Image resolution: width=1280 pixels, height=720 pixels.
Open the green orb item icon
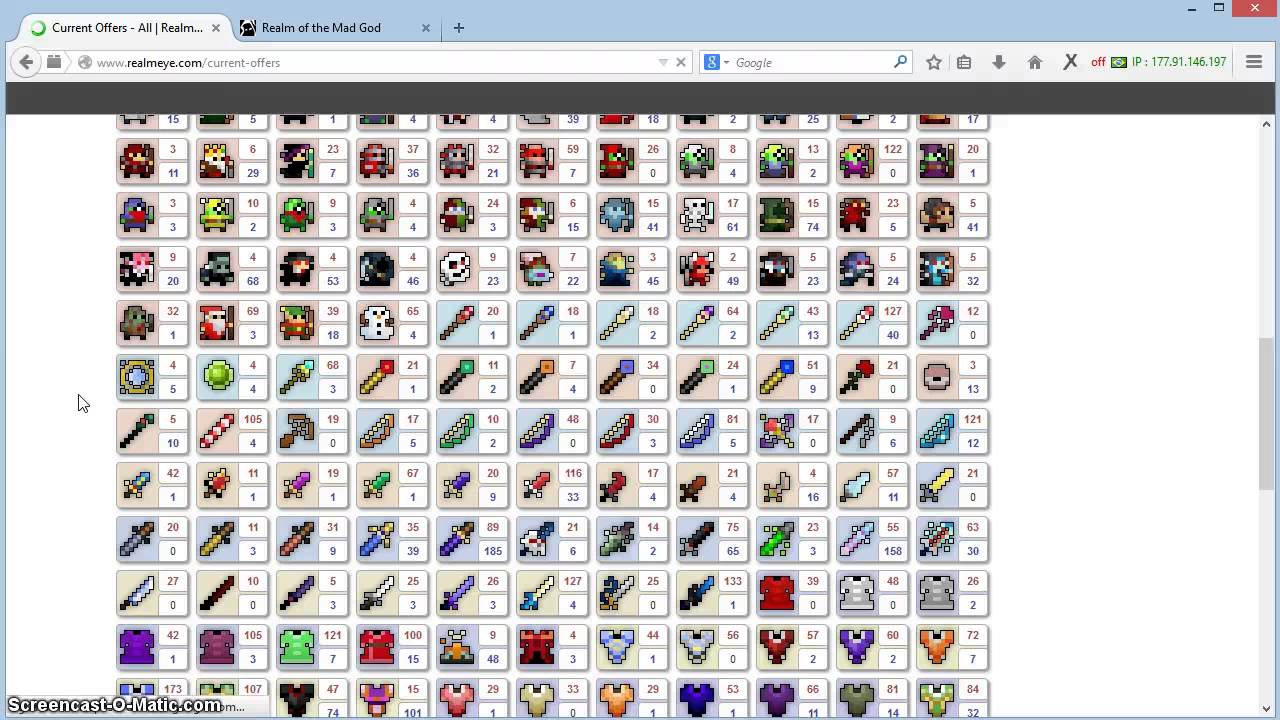click(x=217, y=377)
